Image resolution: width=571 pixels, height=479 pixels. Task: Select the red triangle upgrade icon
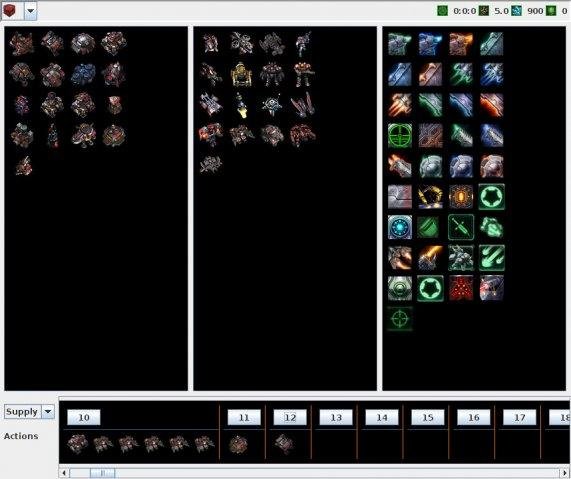[461, 288]
